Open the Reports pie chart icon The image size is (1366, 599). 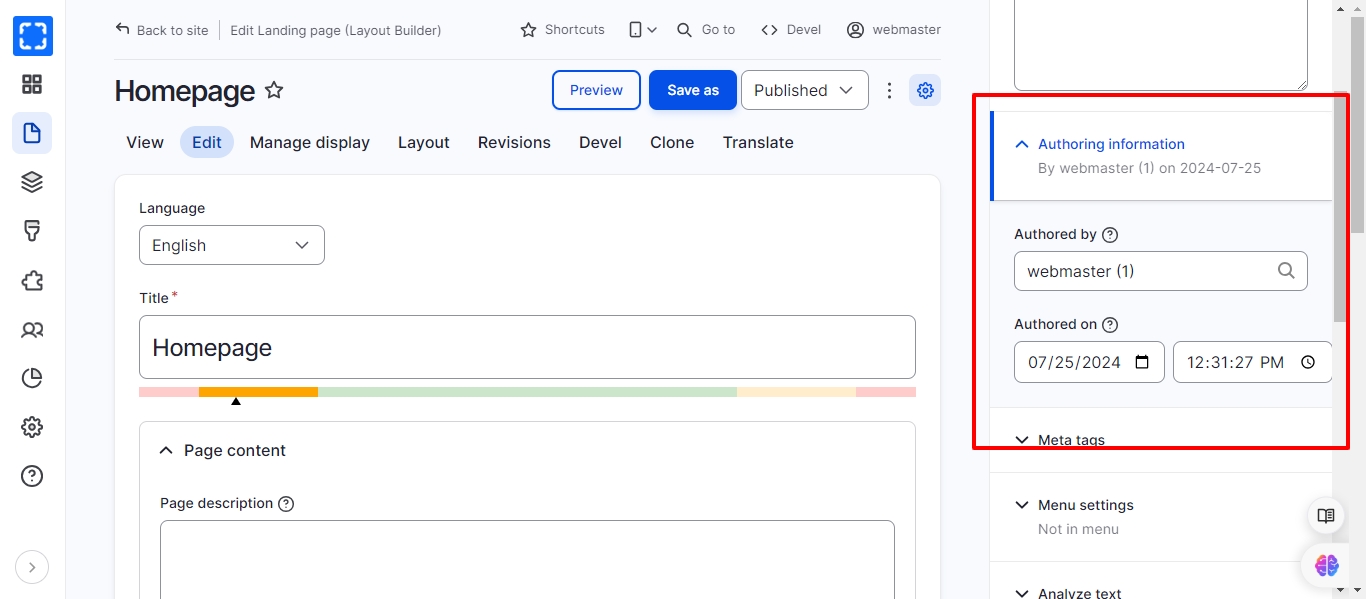(32, 378)
